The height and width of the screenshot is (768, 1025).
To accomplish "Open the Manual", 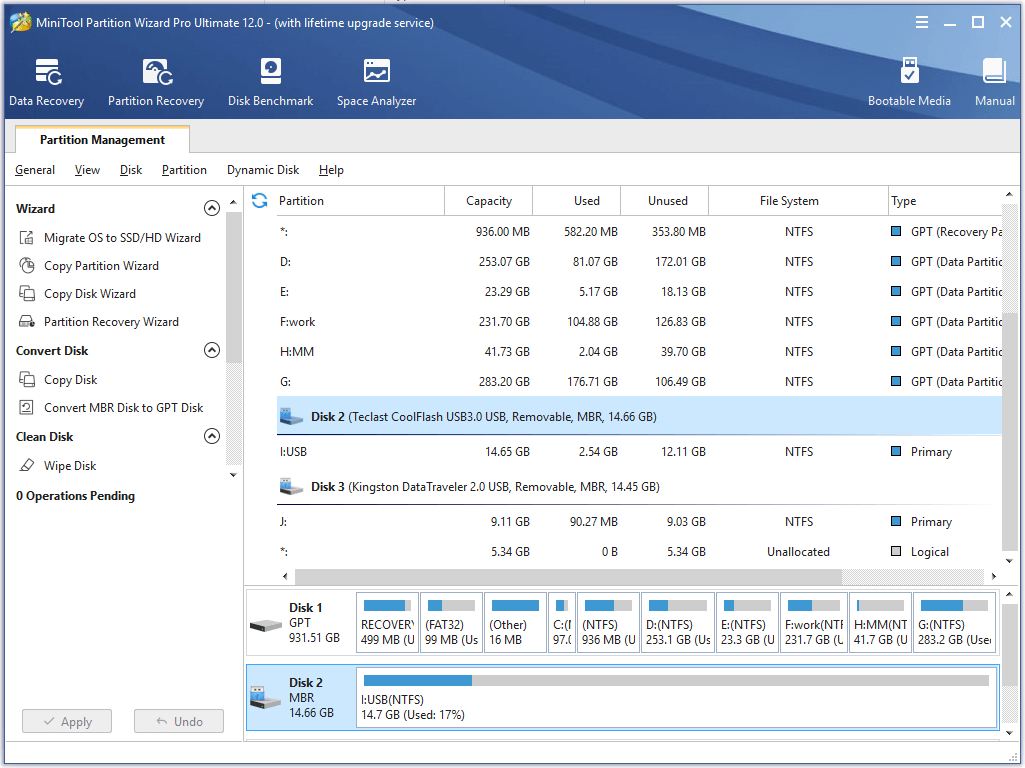I will (x=994, y=82).
